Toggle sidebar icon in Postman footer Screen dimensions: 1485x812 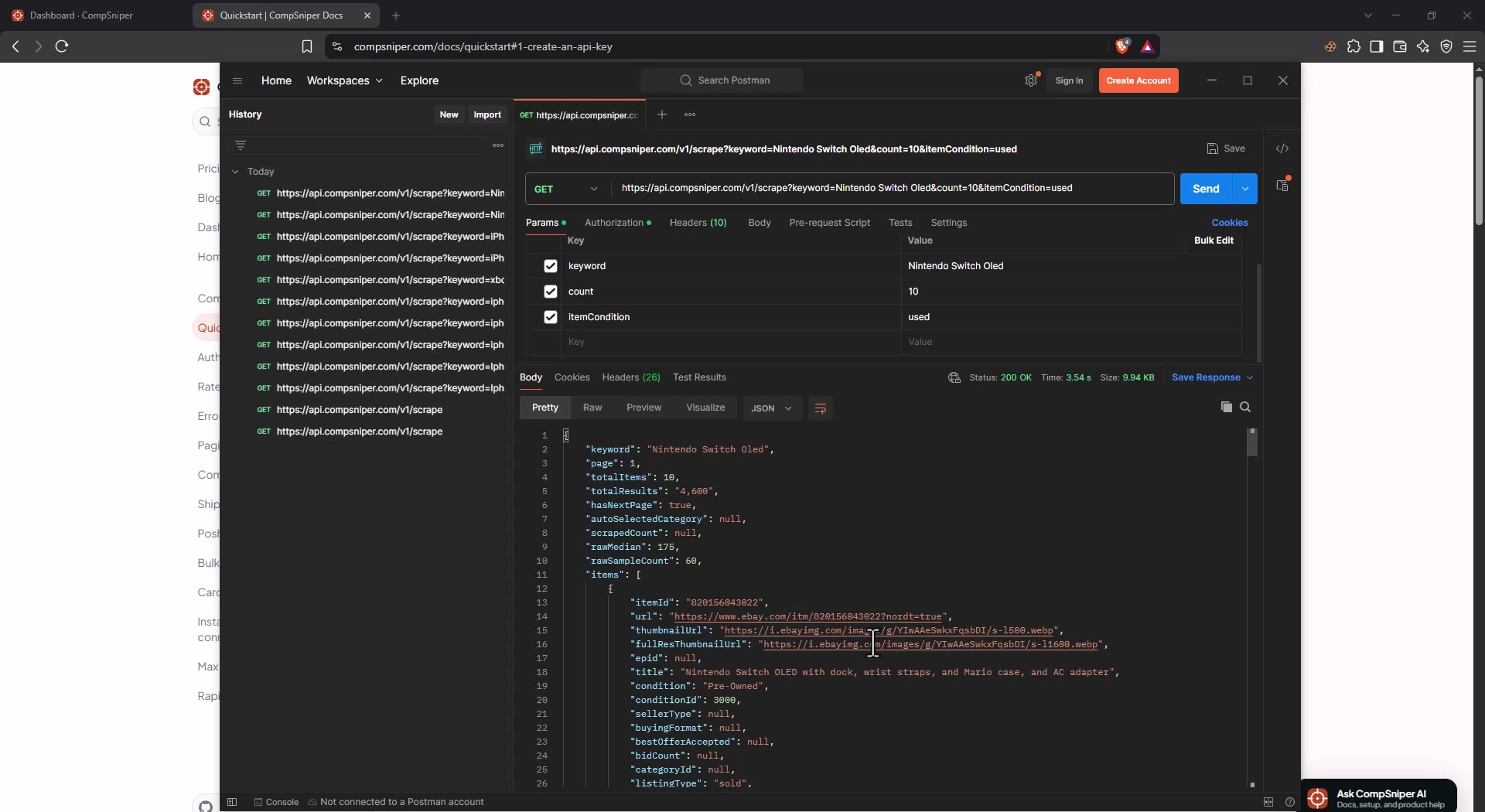pos(232,802)
